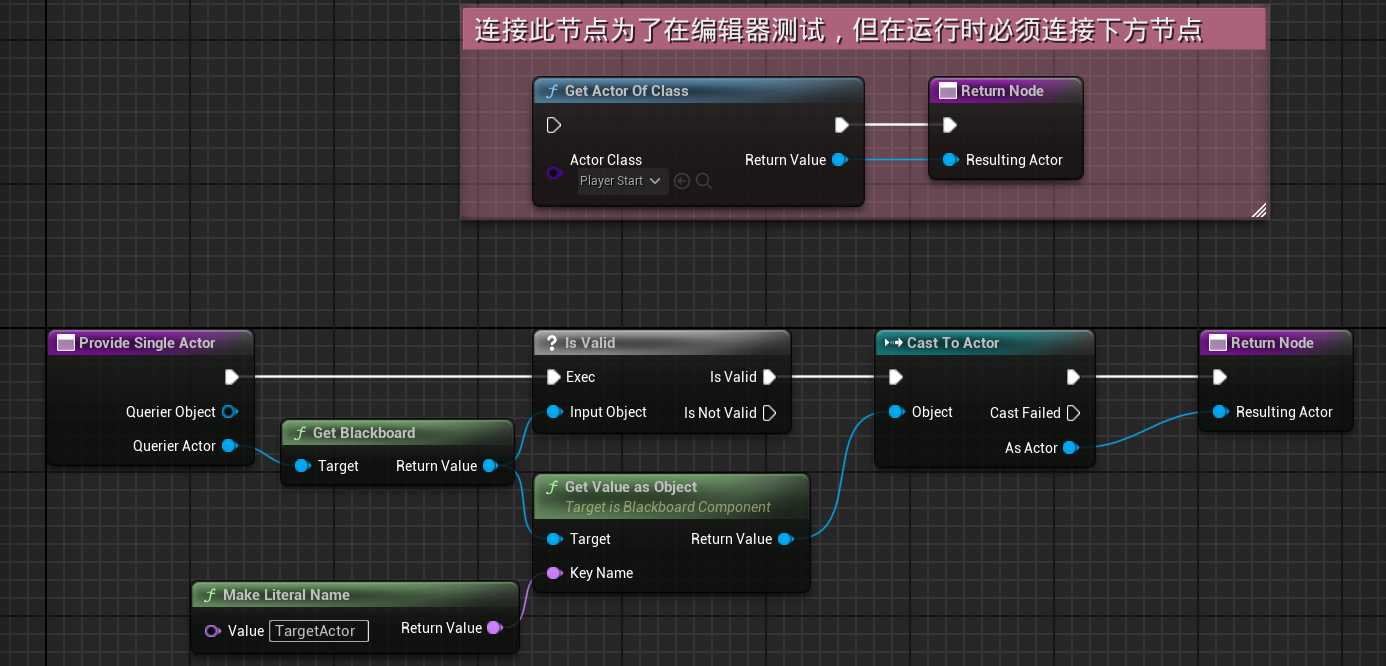Screen dimensions: 1386x666
Task: Click the Cast Failed execution pin
Action: tap(1073, 413)
